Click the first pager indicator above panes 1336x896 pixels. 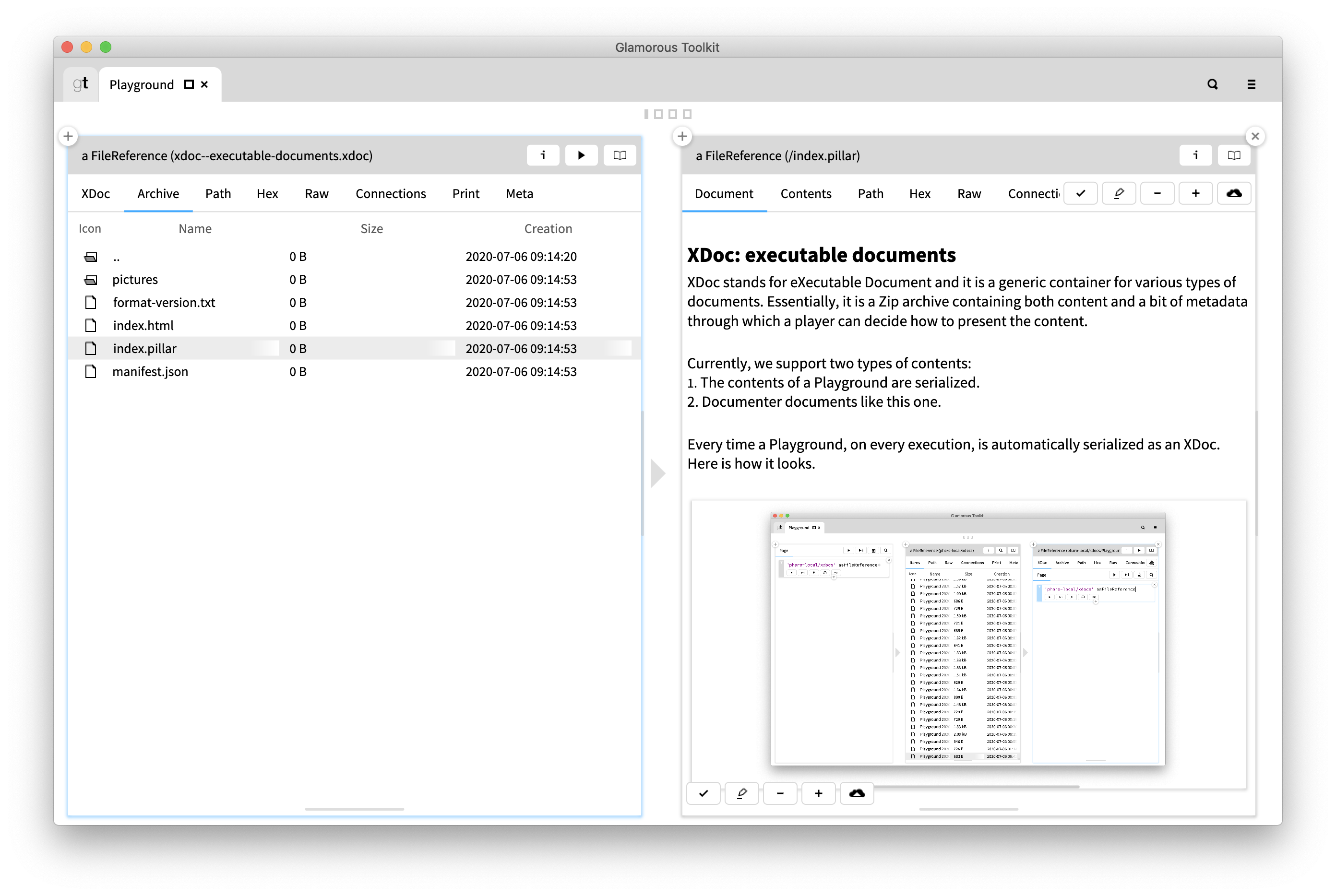646,114
